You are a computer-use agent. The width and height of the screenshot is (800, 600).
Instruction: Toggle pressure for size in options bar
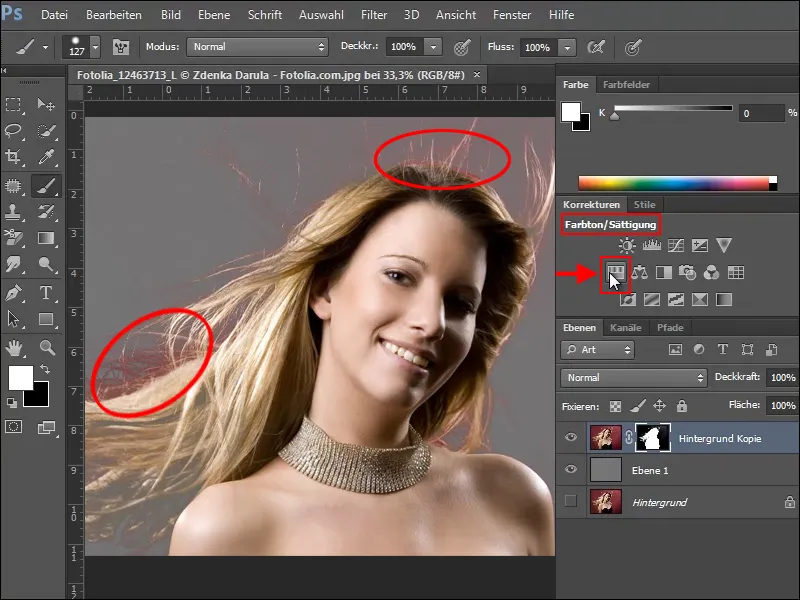[633, 47]
